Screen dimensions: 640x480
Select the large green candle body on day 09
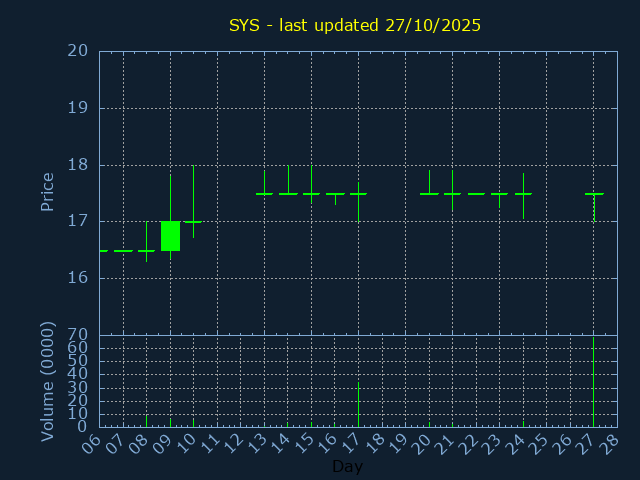coord(170,236)
